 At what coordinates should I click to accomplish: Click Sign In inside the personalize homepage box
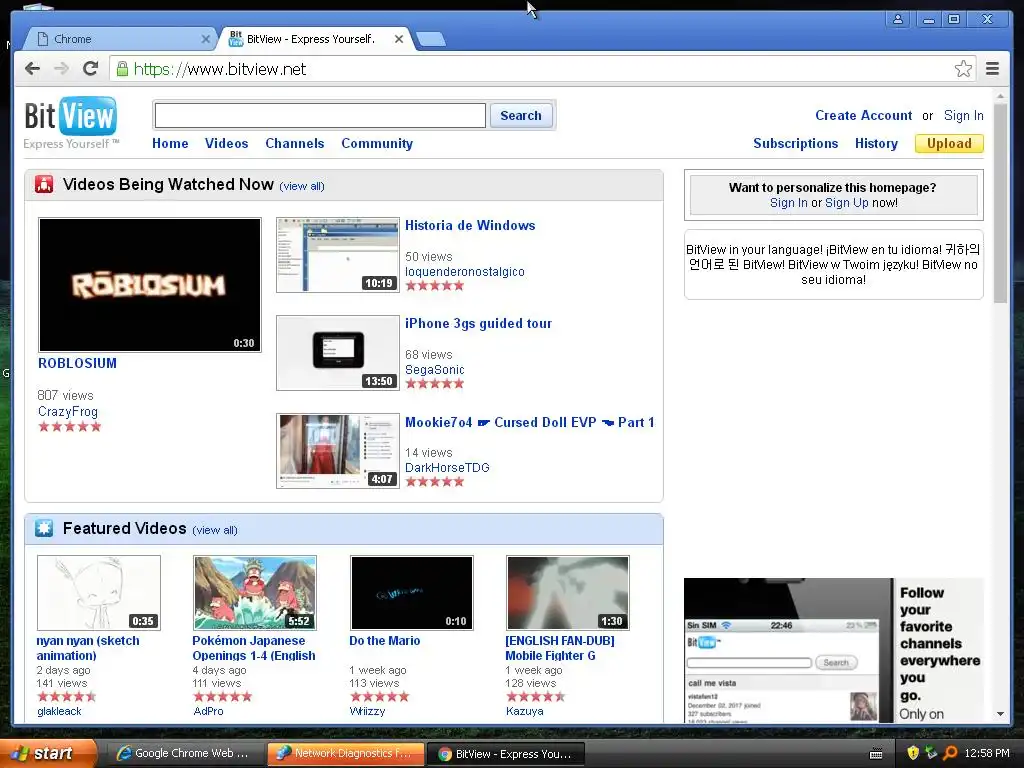pos(788,203)
